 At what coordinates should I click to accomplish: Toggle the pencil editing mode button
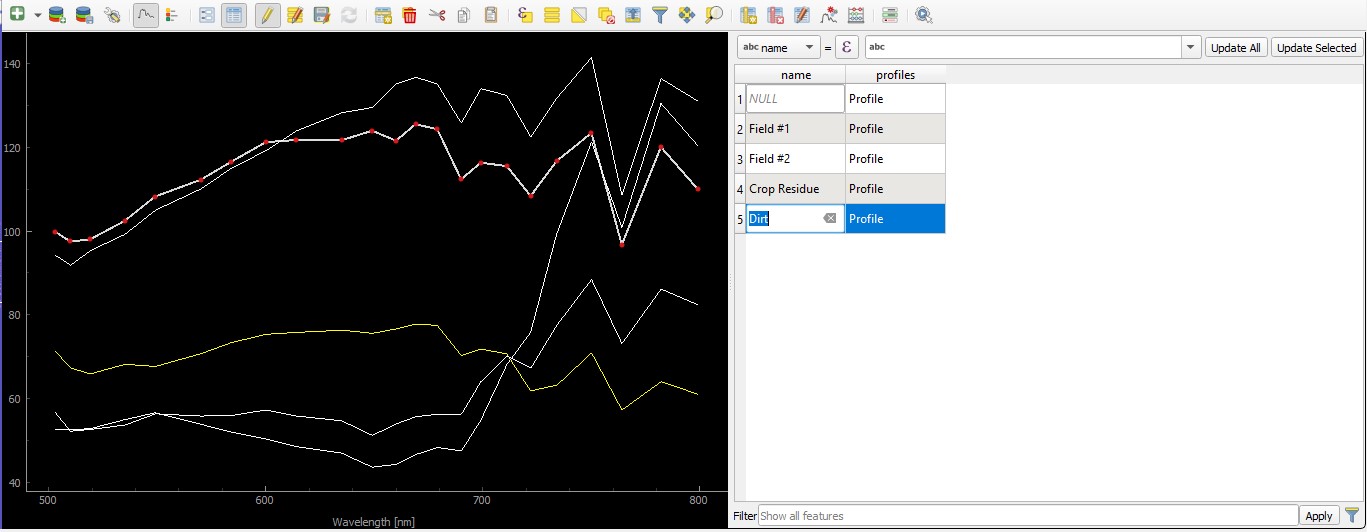(267, 15)
